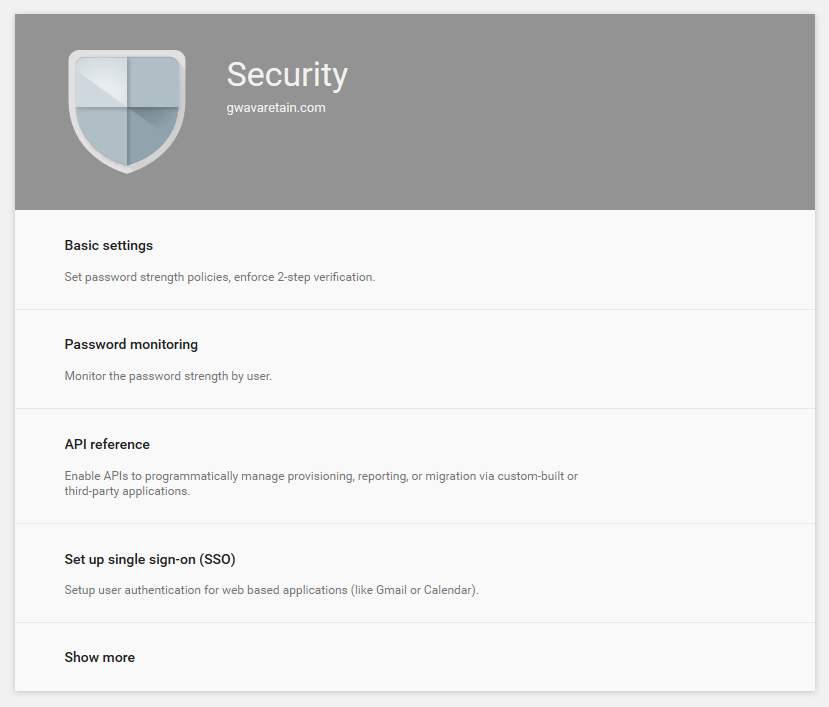The height and width of the screenshot is (707, 829).
Task: Open Basic settings section
Action: click(109, 245)
